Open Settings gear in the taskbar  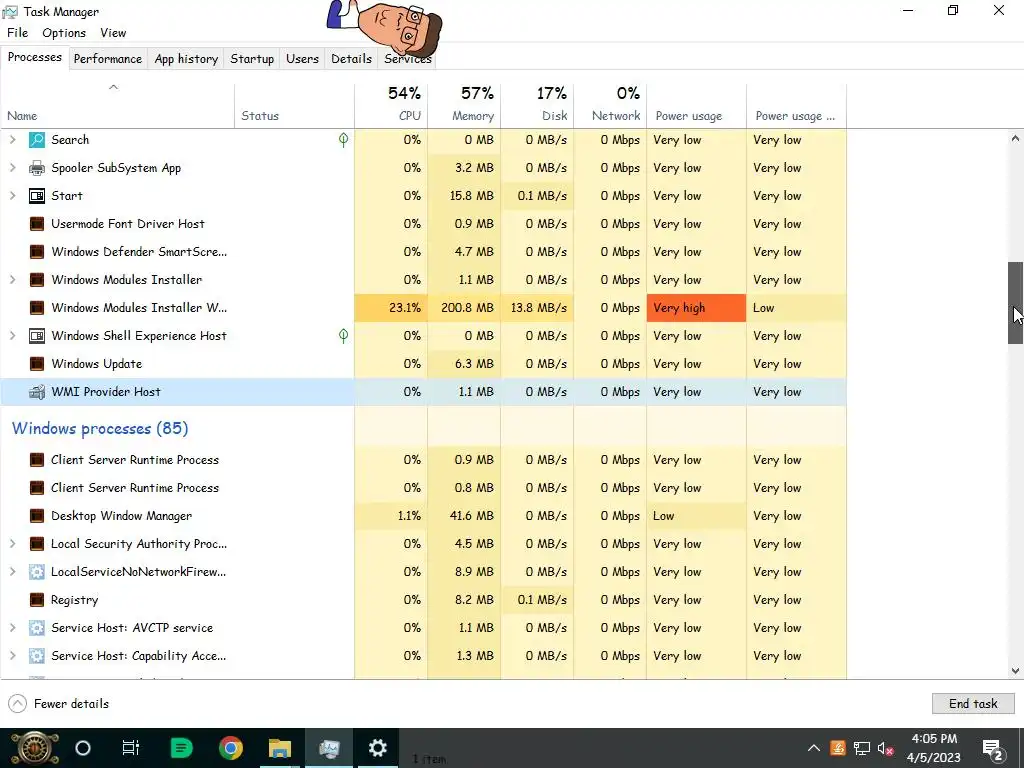point(377,748)
